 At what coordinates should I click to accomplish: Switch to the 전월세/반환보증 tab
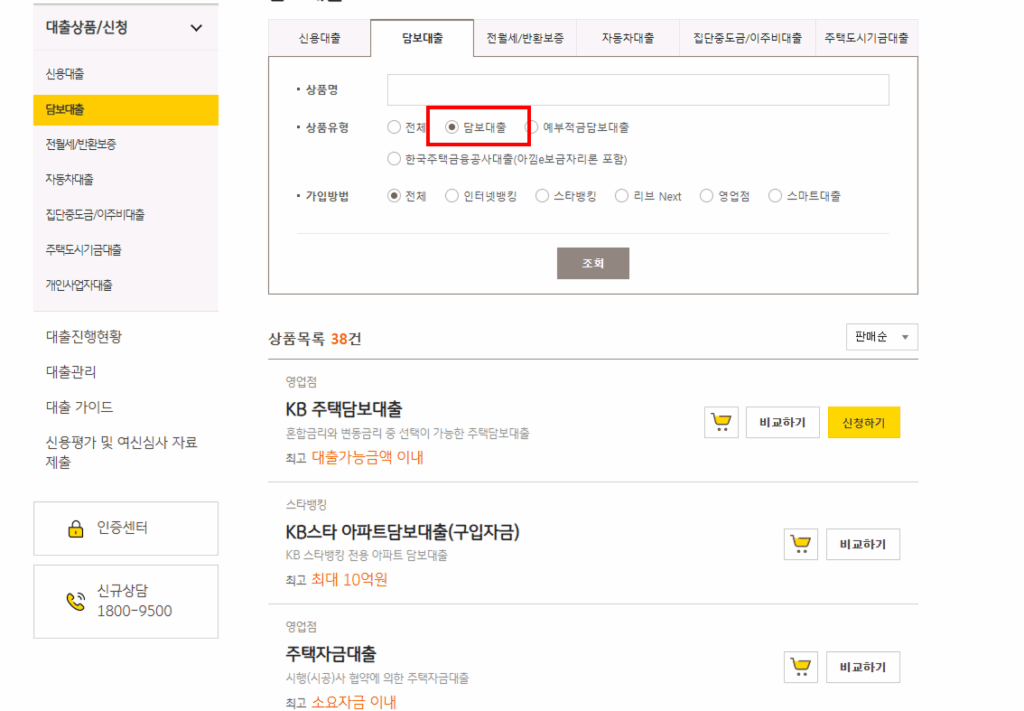[525, 38]
